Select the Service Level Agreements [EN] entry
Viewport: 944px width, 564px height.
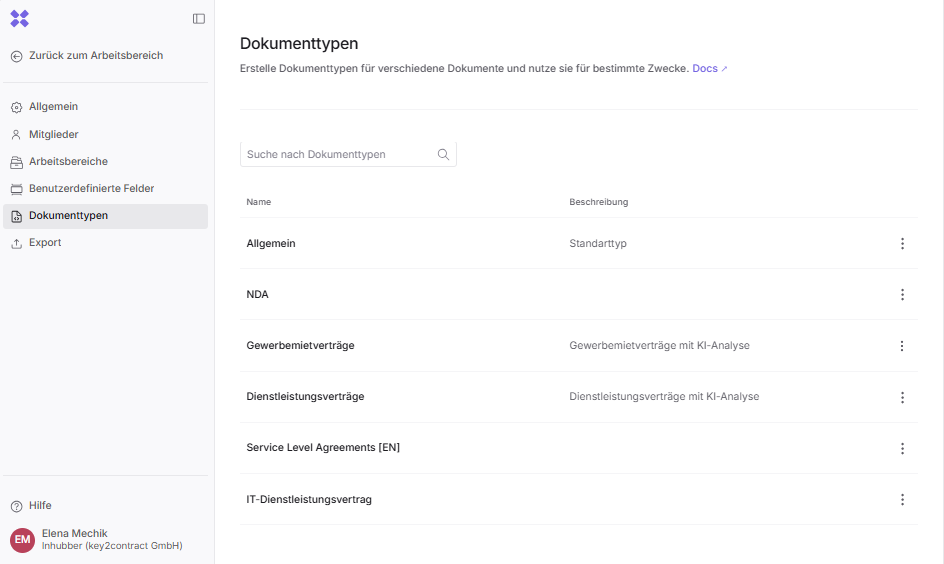click(323, 448)
